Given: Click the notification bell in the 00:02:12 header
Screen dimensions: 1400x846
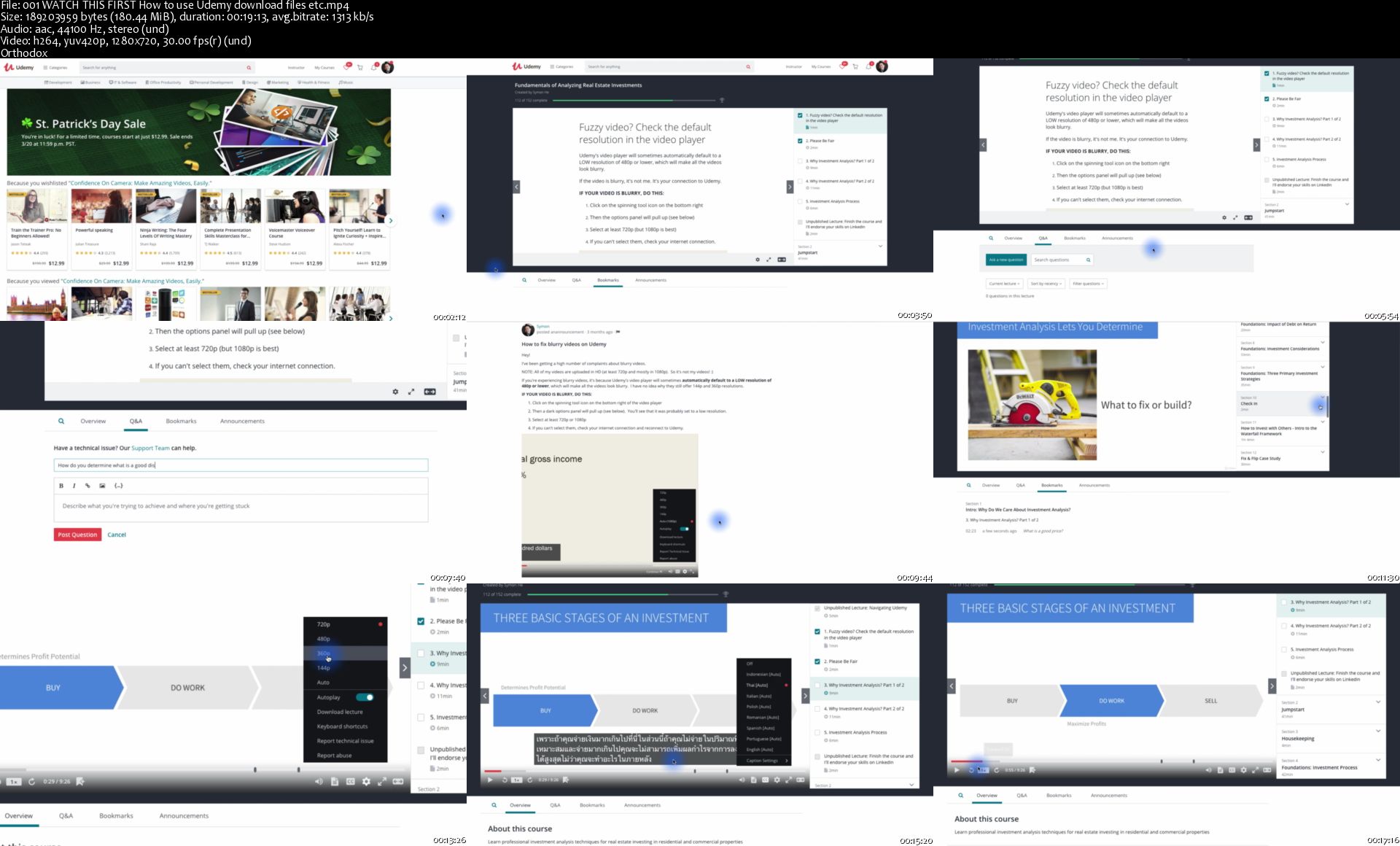Looking at the screenshot, I should 374,67.
